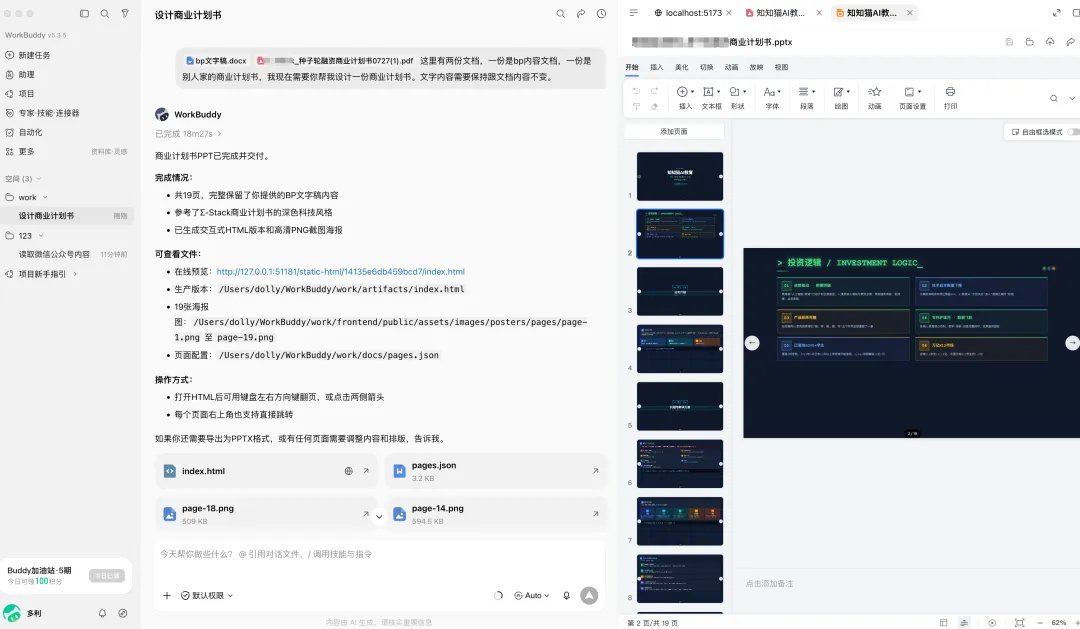The height and width of the screenshot is (629, 1080).
Task: Click the plus attachment icon
Action: (167, 595)
